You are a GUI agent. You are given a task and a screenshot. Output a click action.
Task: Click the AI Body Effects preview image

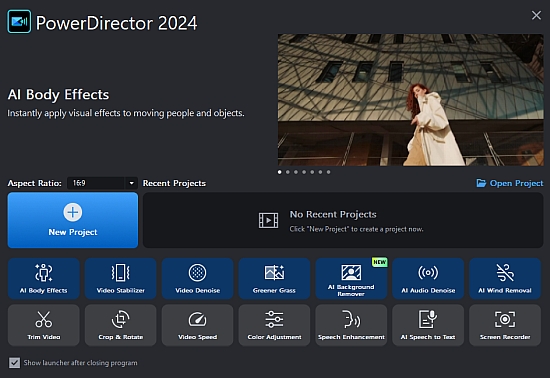coord(410,100)
